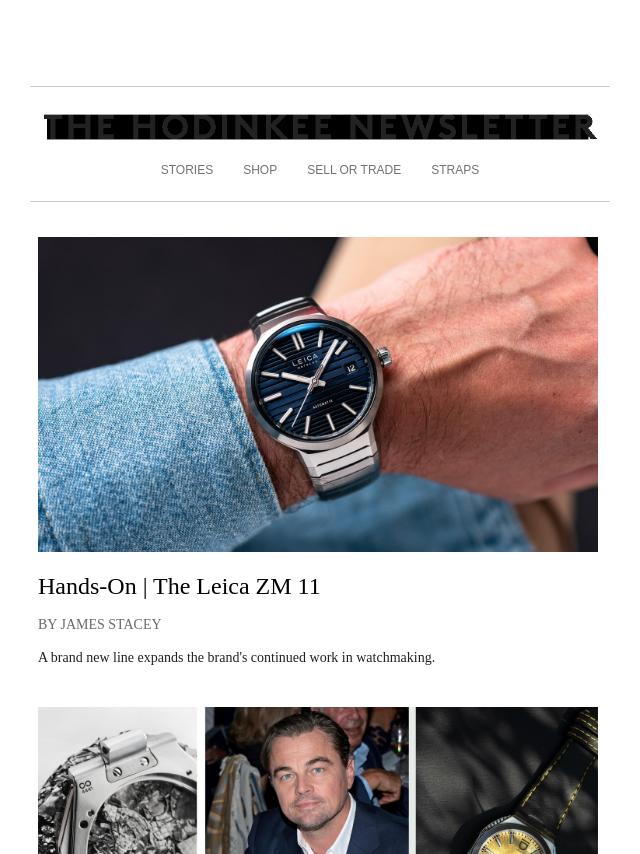640x854 pixels.
Task: Click the infinity logo on watch case
Action: tap(85, 785)
